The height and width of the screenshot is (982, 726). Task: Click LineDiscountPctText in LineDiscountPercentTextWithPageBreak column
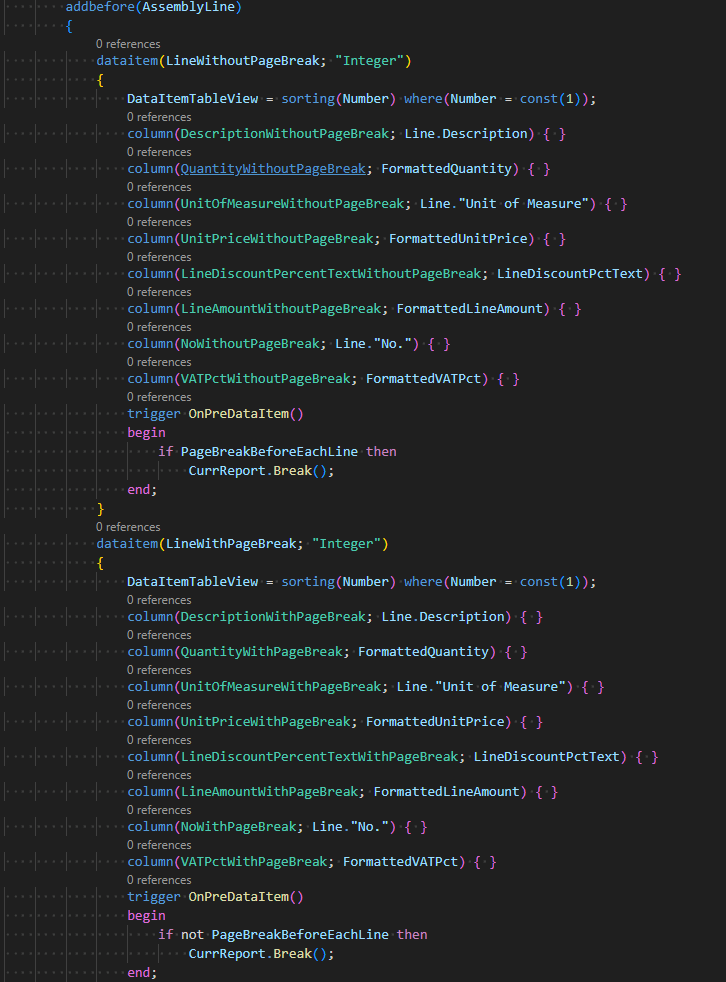[547, 757]
